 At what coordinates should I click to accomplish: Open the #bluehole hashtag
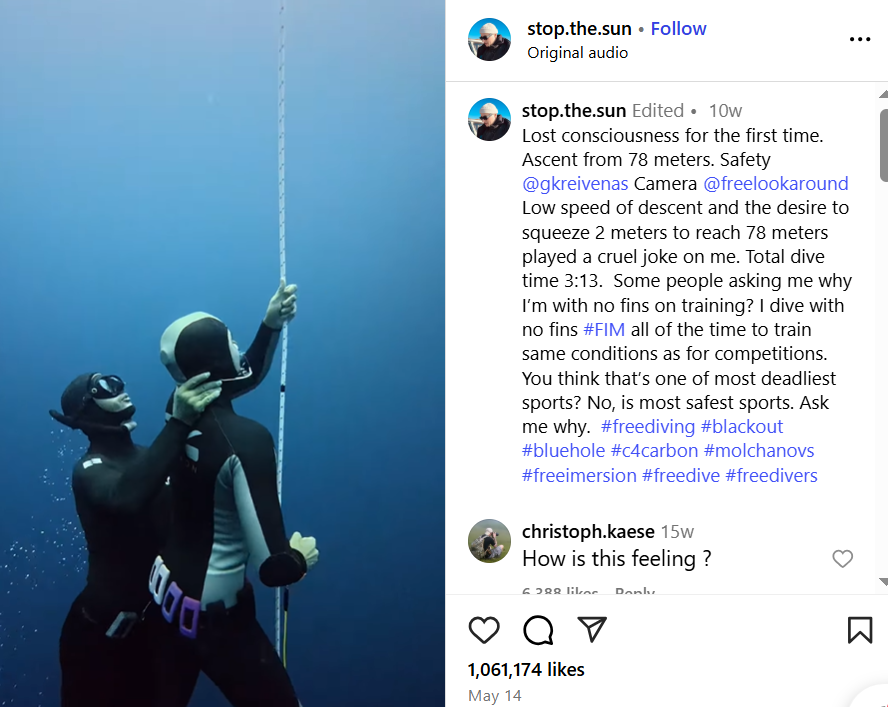(x=563, y=451)
